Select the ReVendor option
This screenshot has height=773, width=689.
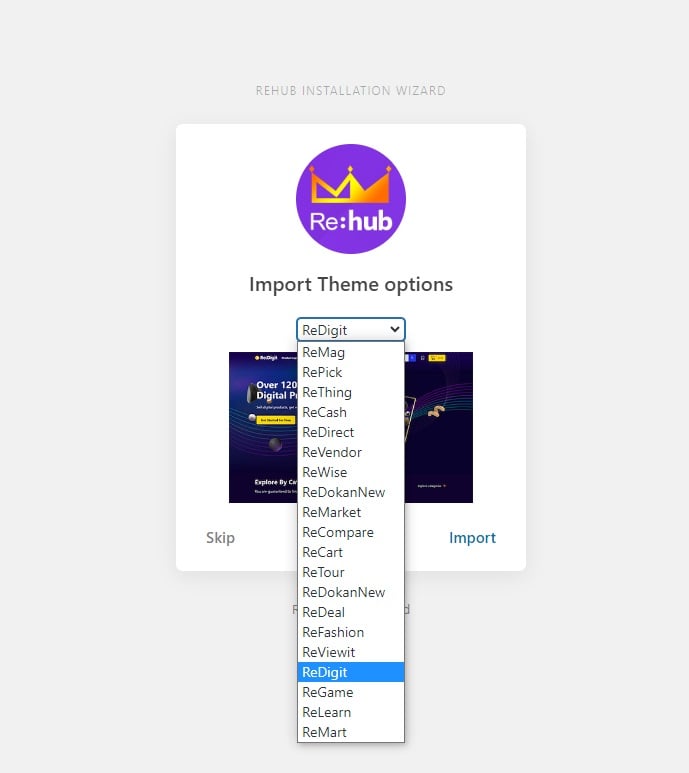pyautogui.click(x=350, y=452)
